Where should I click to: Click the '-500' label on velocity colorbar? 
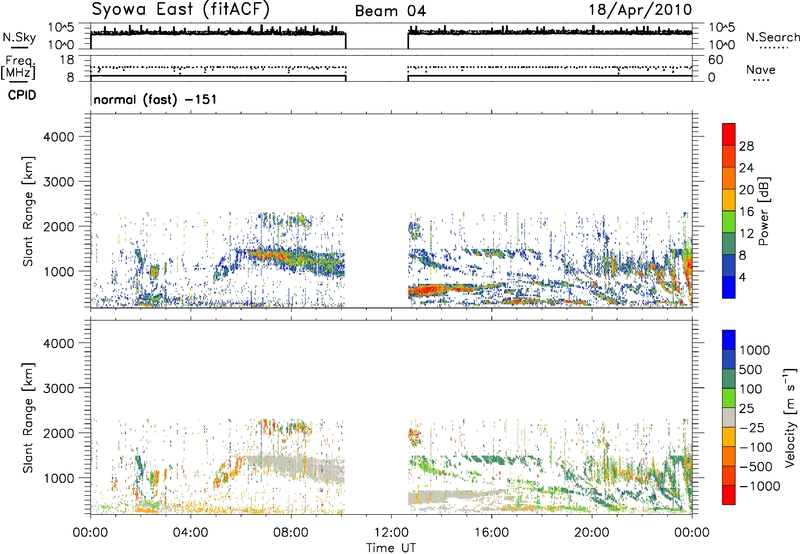[756, 466]
